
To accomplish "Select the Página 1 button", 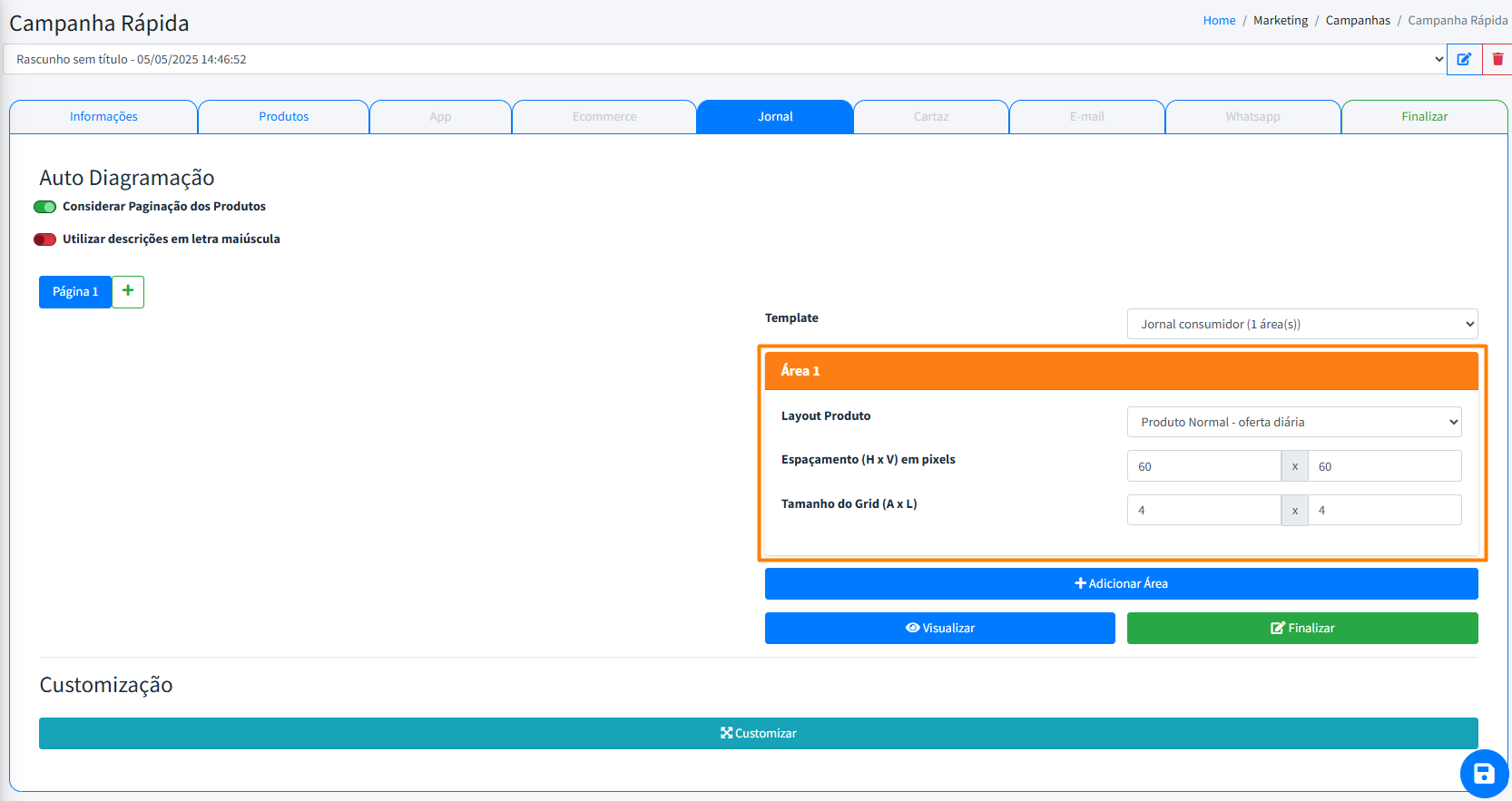I will click(x=75, y=292).
